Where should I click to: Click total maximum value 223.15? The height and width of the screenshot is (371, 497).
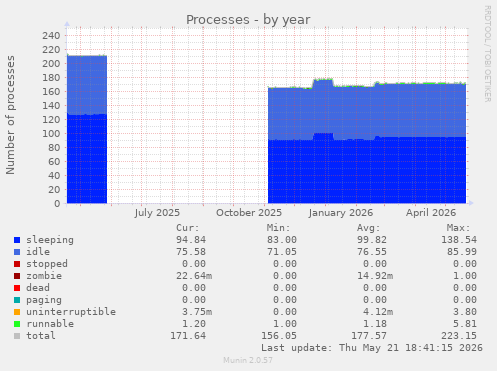(459, 336)
